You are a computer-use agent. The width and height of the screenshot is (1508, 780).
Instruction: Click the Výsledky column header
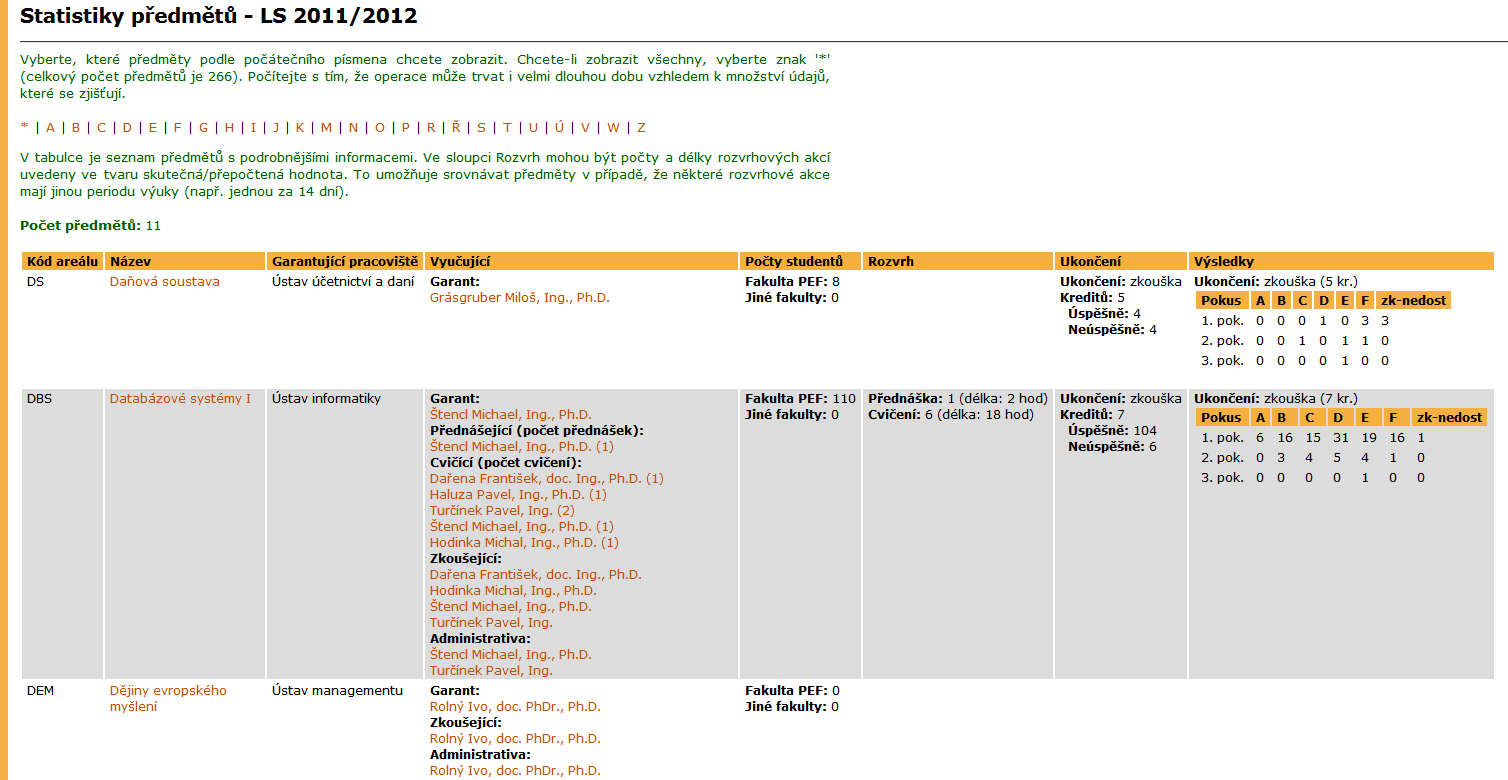click(1340, 261)
